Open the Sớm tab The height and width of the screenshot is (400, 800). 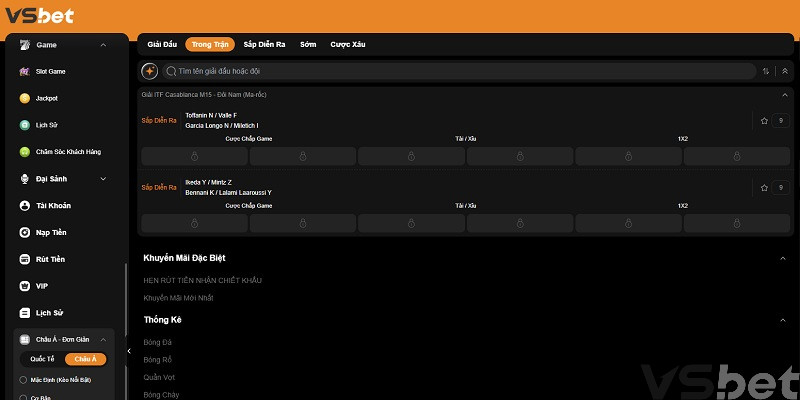[308, 44]
